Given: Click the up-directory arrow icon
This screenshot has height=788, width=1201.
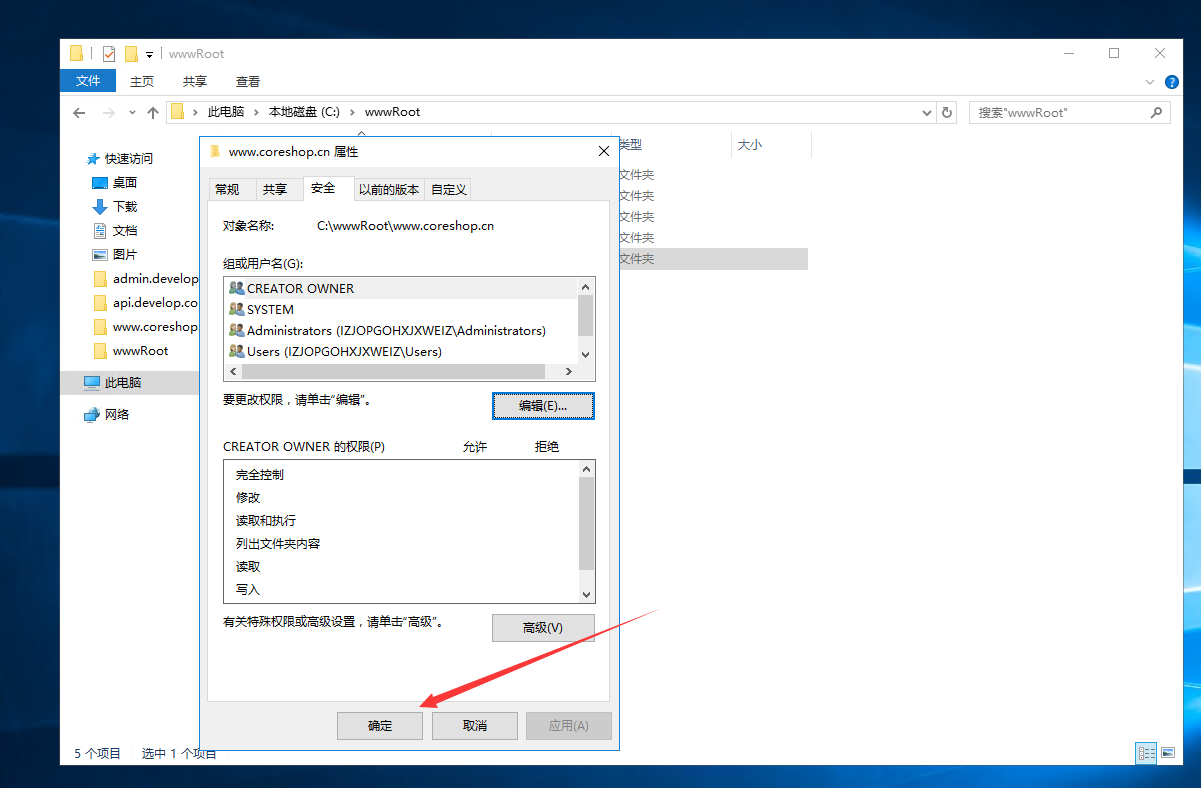Looking at the screenshot, I should [153, 113].
